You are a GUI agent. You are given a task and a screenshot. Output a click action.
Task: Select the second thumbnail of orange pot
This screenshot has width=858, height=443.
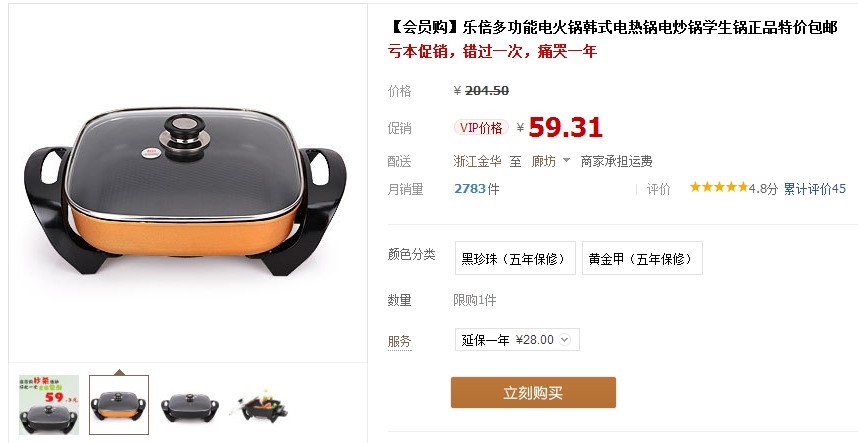click(x=119, y=405)
